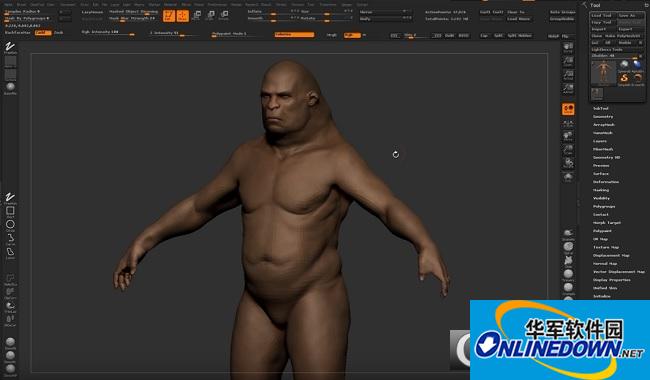
Task: Open the material sphere picker on left shelf
Action: coord(10,87)
